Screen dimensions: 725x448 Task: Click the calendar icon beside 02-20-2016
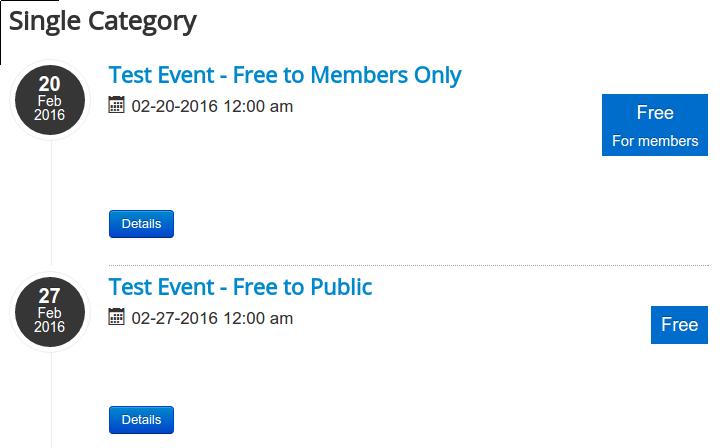tap(116, 104)
